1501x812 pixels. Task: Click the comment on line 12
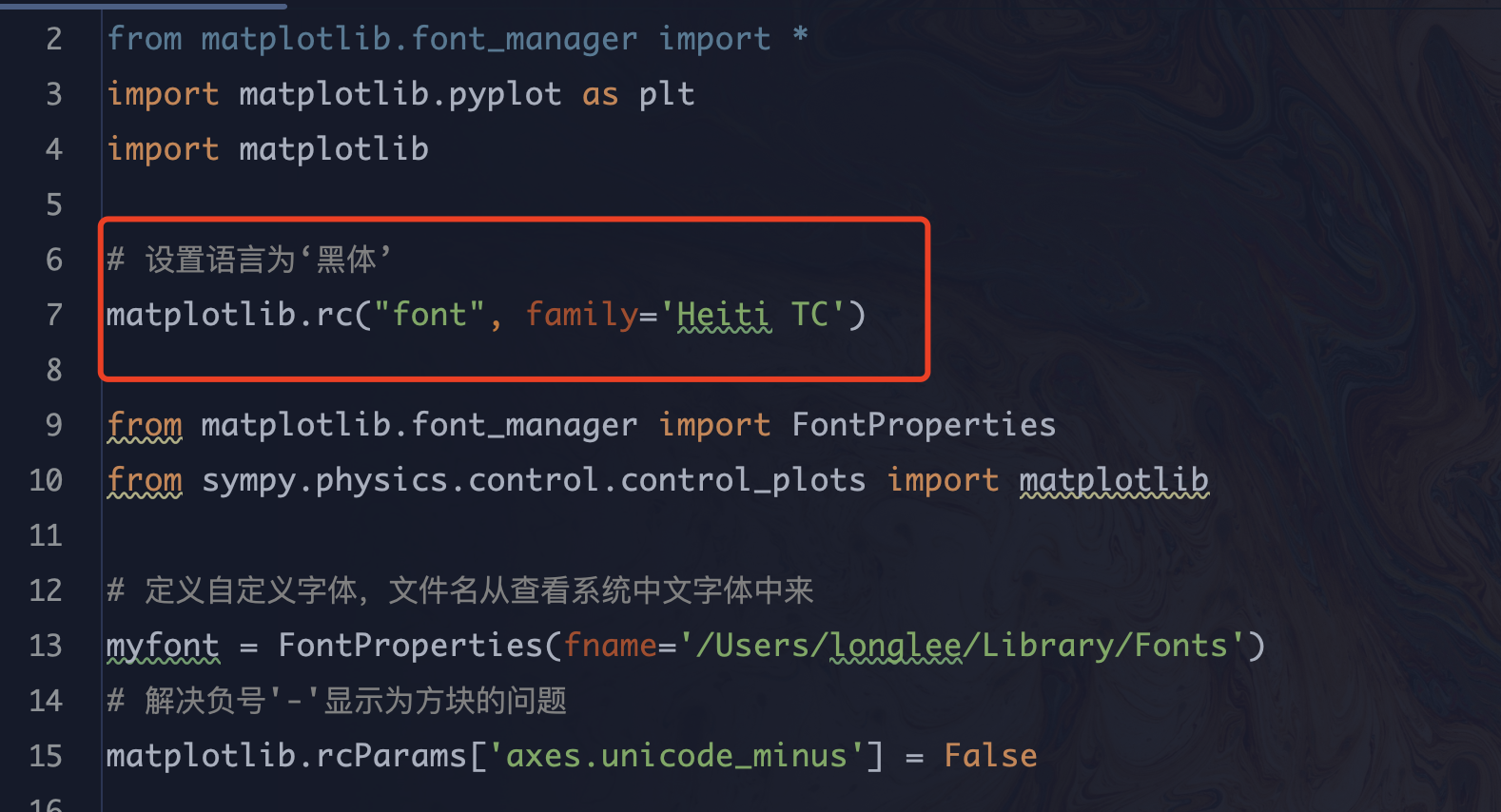[460, 590]
